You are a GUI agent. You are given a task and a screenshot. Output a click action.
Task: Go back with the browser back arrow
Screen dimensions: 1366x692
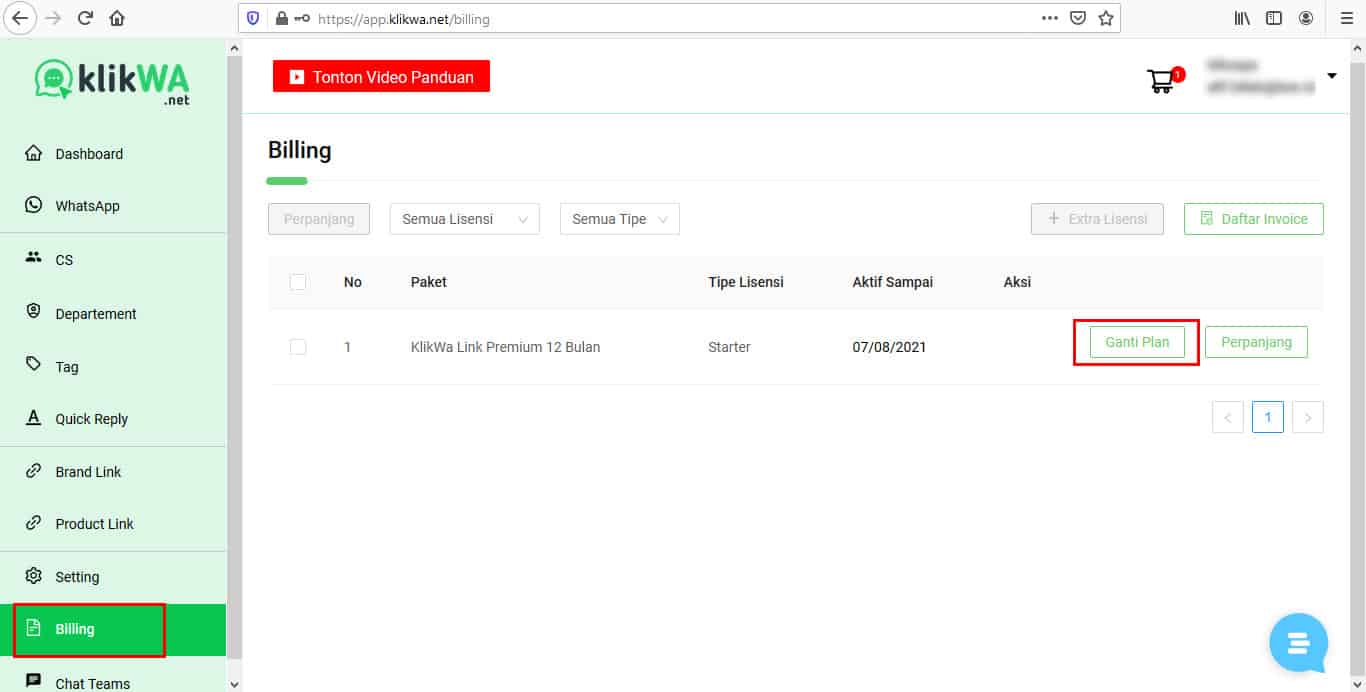point(21,18)
